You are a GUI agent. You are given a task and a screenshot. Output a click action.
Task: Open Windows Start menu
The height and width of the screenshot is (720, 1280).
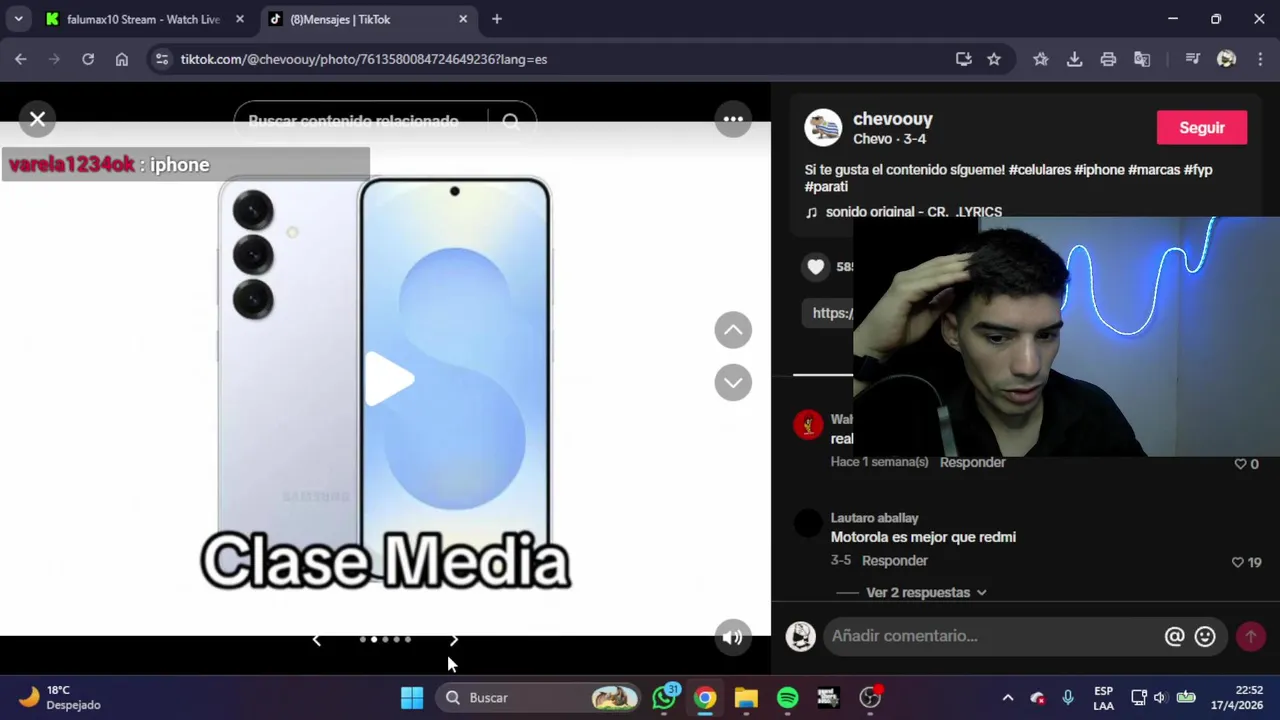[x=412, y=697]
